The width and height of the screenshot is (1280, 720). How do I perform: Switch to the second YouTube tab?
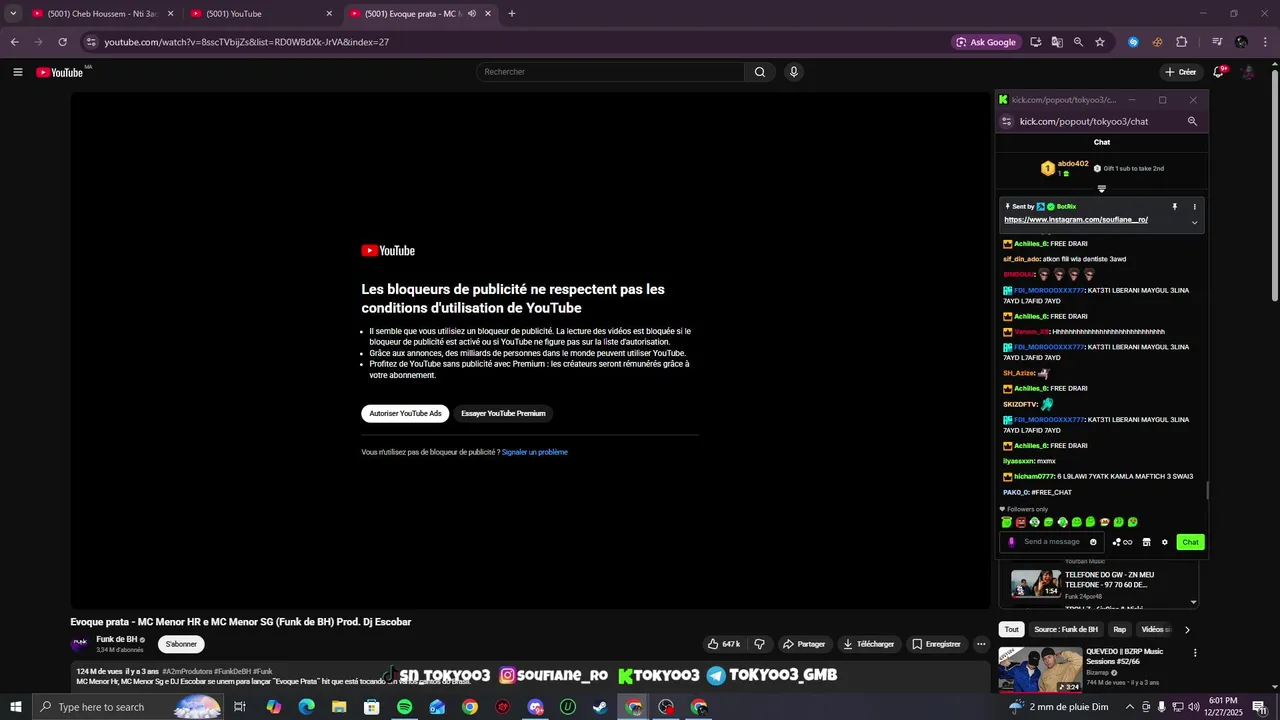[262, 14]
